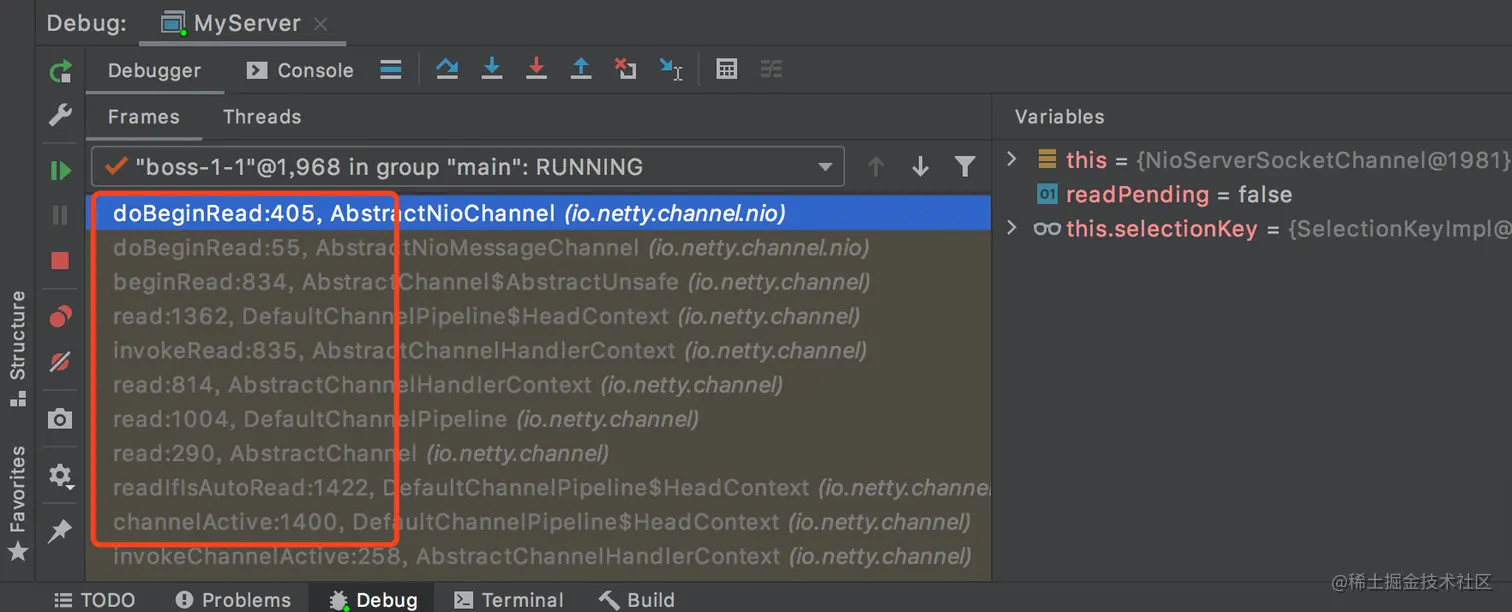Select frame readIfIsAutoRead:1422
Image resolution: width=1512 pixels, height=612 pixels.
[538, 488]
